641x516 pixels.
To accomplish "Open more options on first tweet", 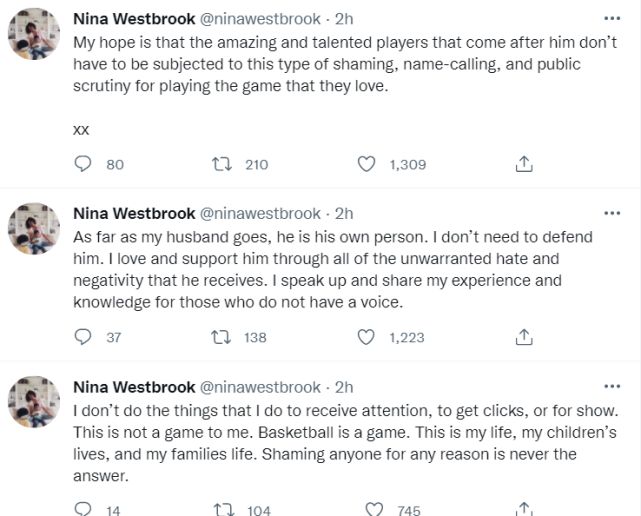I will coord(612,19).
